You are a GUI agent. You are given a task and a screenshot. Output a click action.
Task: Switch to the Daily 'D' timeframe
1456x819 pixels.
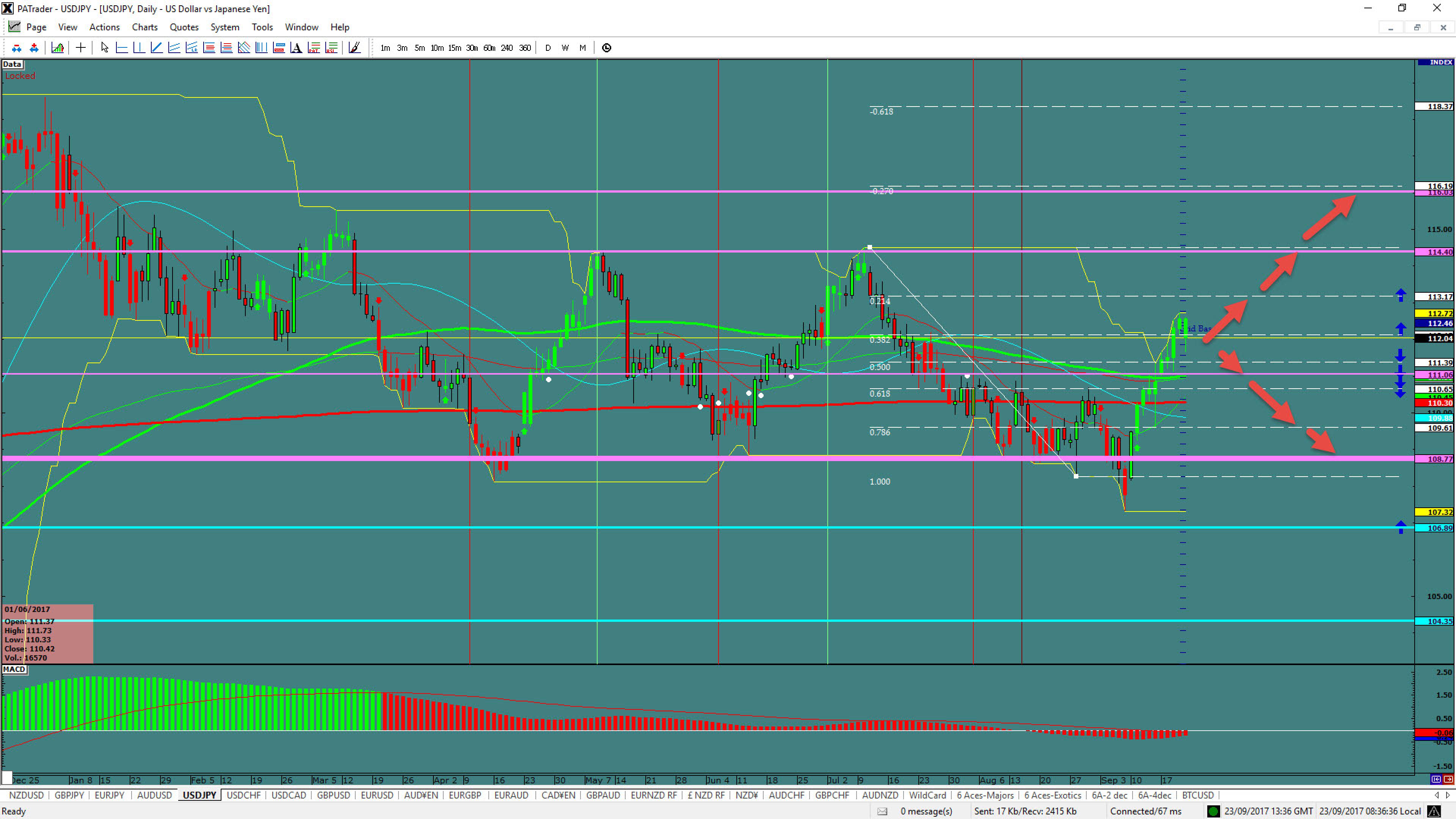(548, 48)
